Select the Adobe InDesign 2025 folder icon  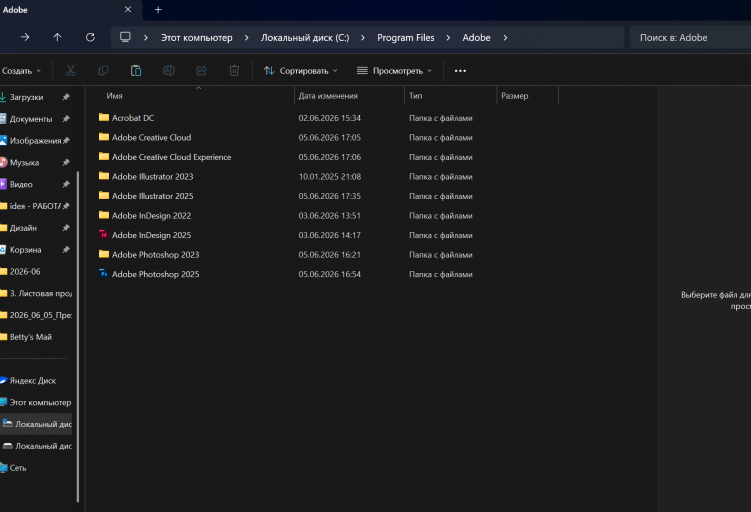(103, 235)
